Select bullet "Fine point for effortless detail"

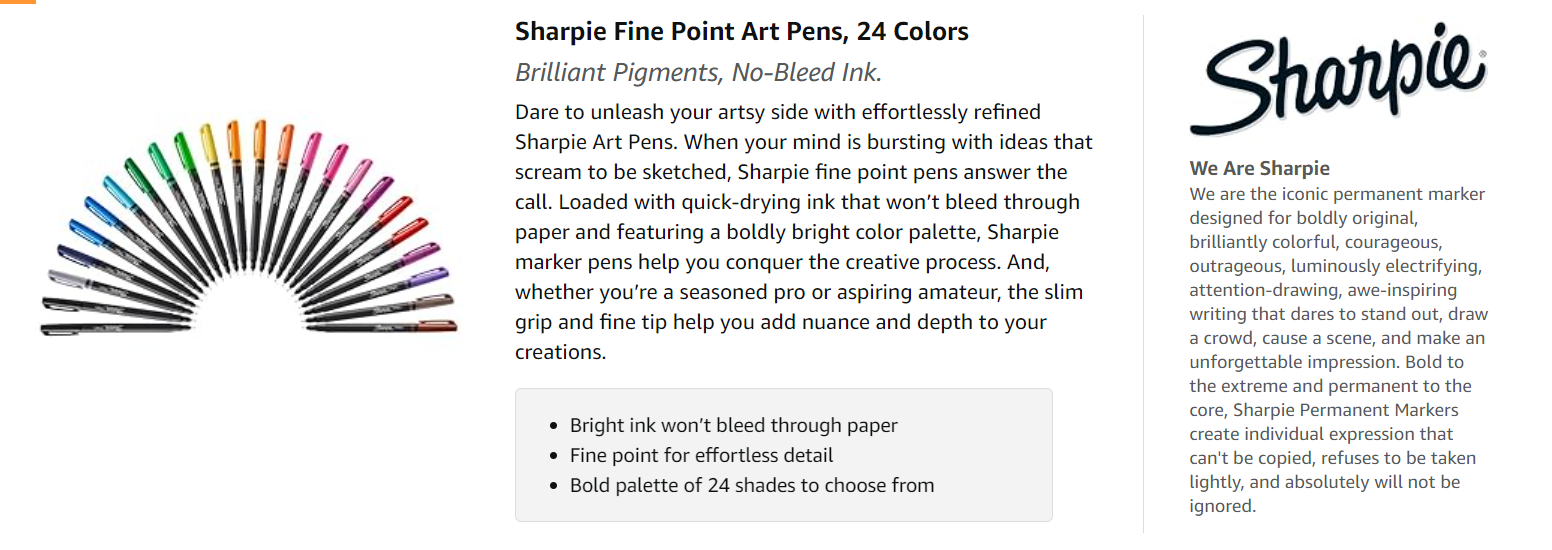click(701, 455)
